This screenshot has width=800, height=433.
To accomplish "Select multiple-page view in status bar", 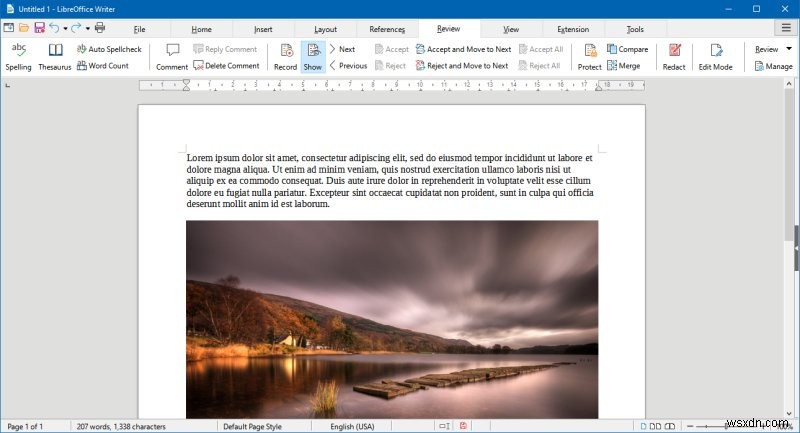I will click(x=655, y=426).
